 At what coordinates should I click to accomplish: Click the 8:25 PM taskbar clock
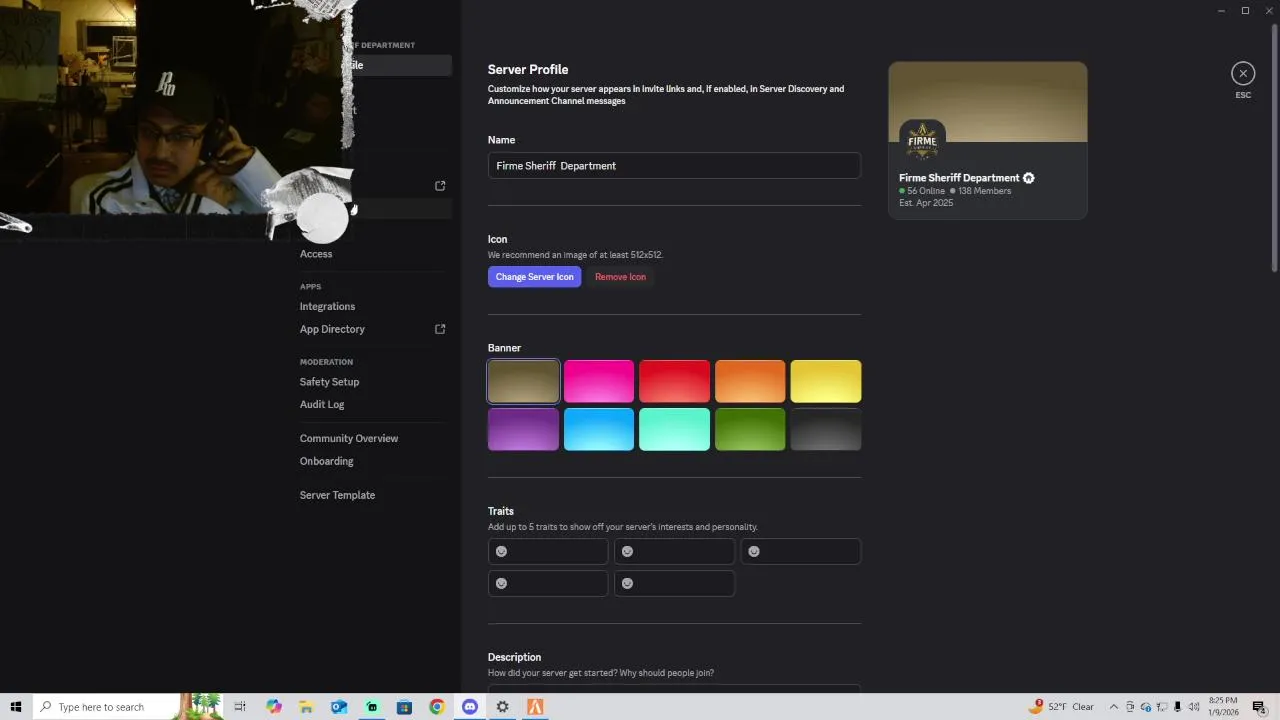1223,707
